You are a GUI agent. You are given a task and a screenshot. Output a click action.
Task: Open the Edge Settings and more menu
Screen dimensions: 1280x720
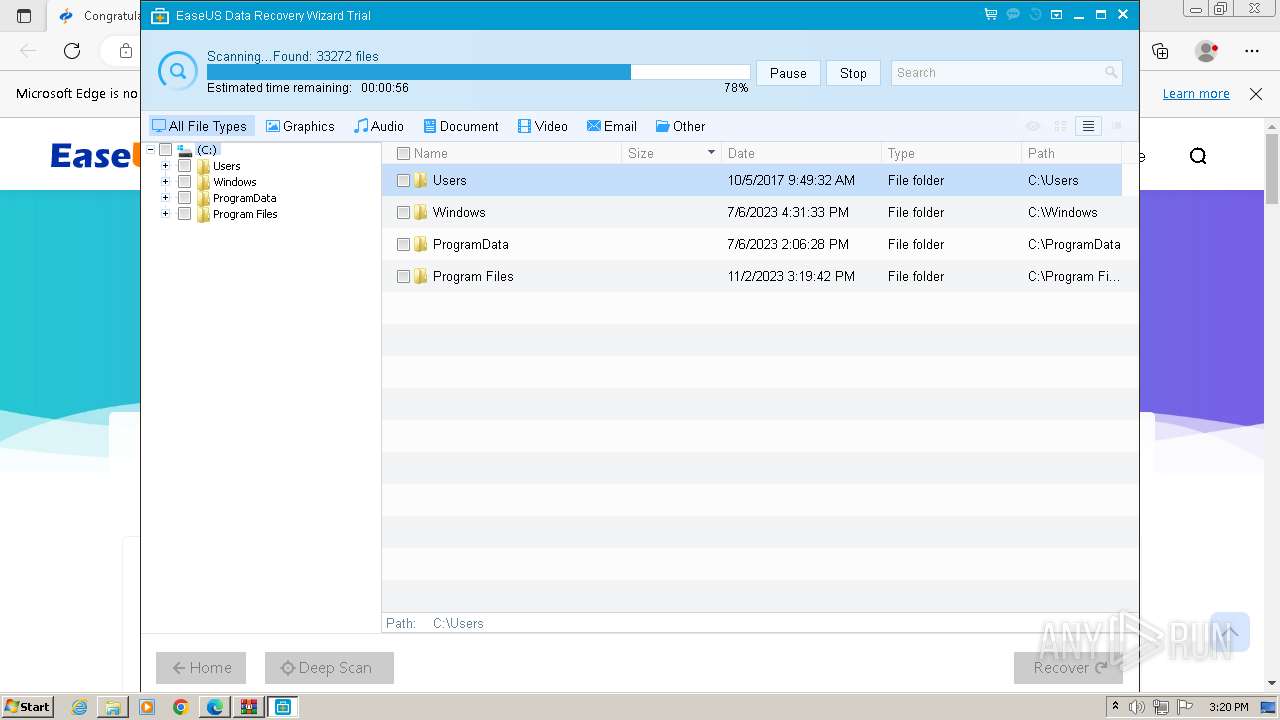point(1252,51)
